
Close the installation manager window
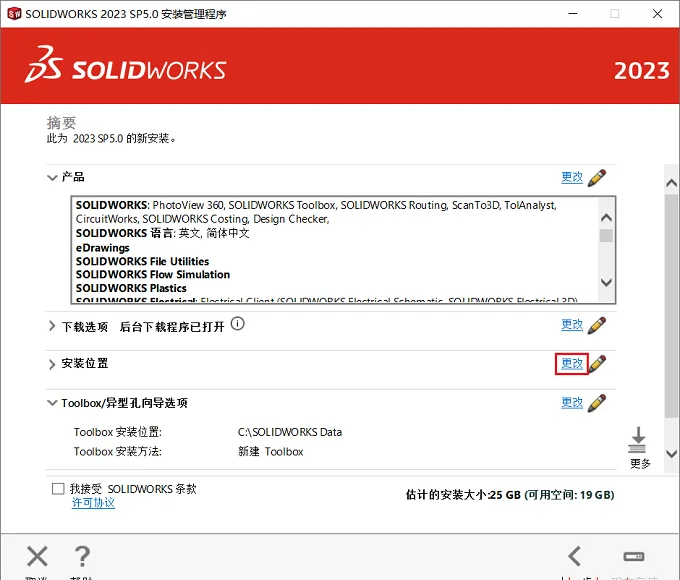[x=657, y=14]
